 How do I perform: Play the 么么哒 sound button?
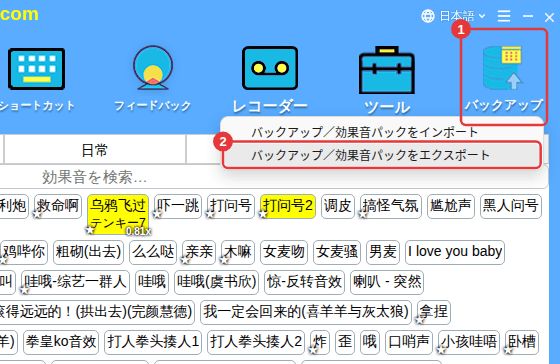153,252
